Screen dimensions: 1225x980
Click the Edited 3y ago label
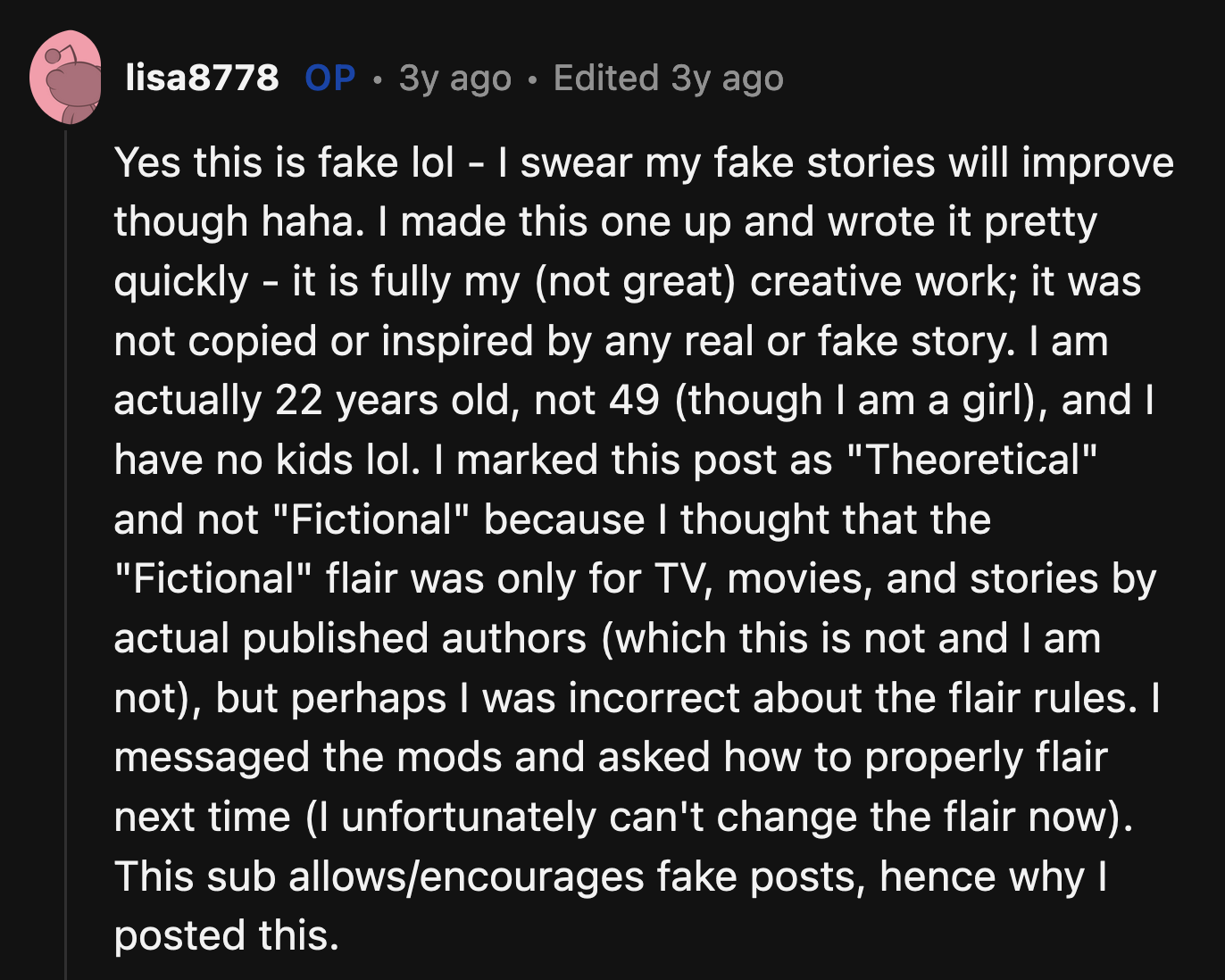point(668,79)
